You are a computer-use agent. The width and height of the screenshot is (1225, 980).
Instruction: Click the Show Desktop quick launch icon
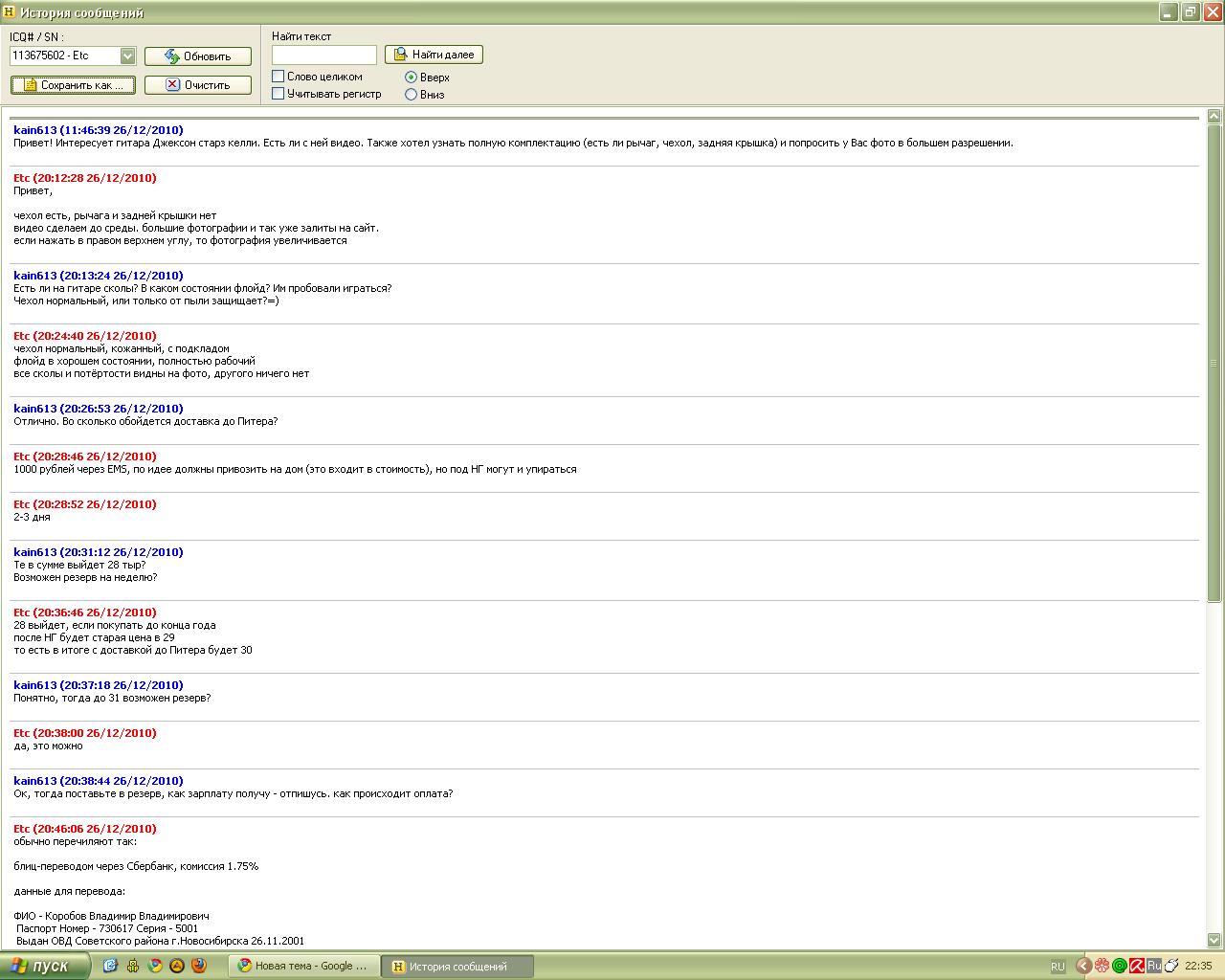click(x=110, y=966)
